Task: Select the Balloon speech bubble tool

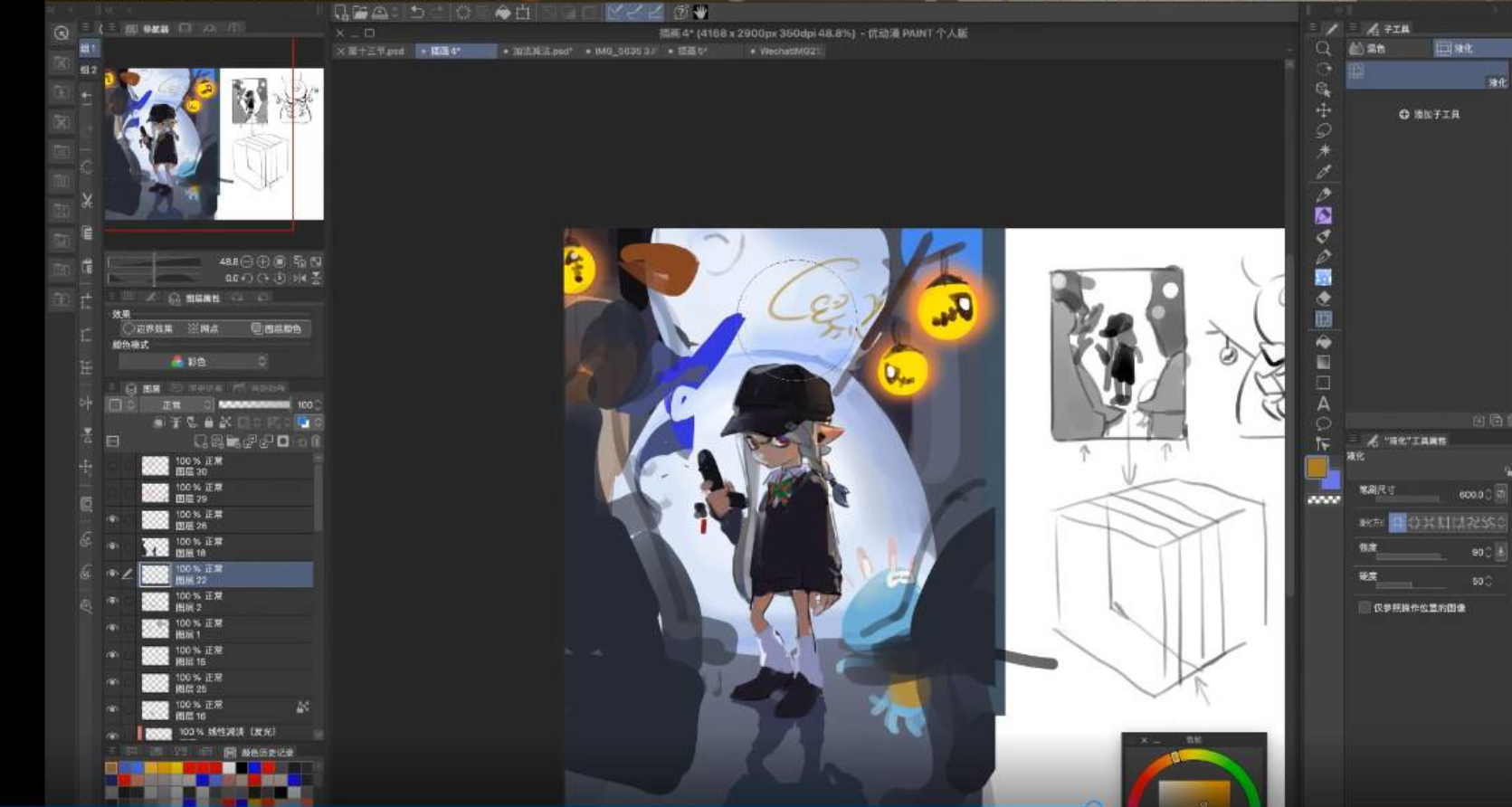Action: (x=1323, y=423)
